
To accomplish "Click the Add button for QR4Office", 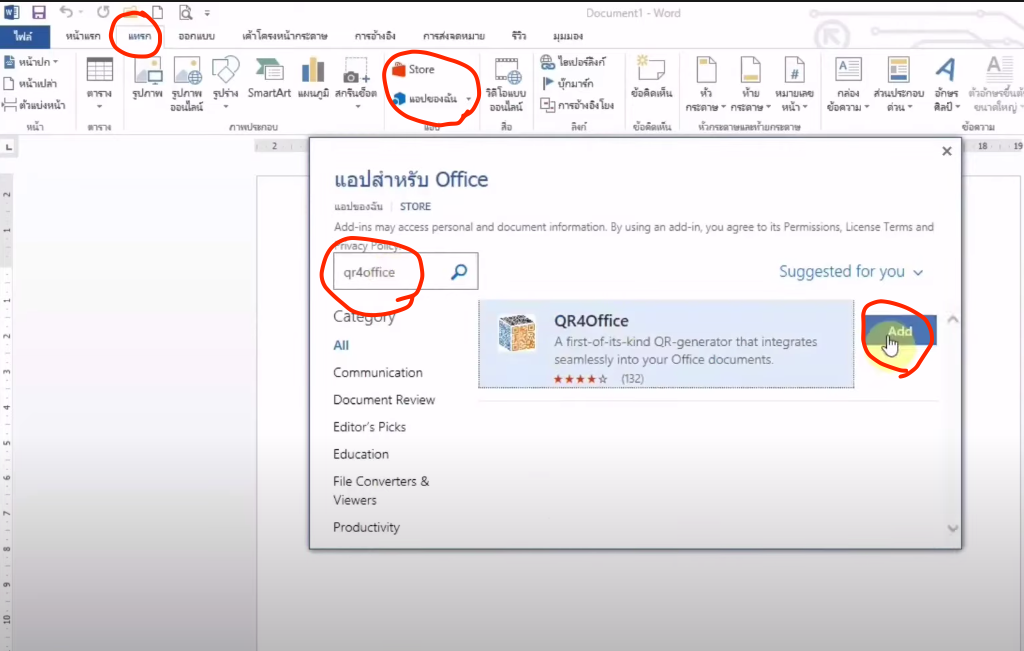I will point(900,330).
